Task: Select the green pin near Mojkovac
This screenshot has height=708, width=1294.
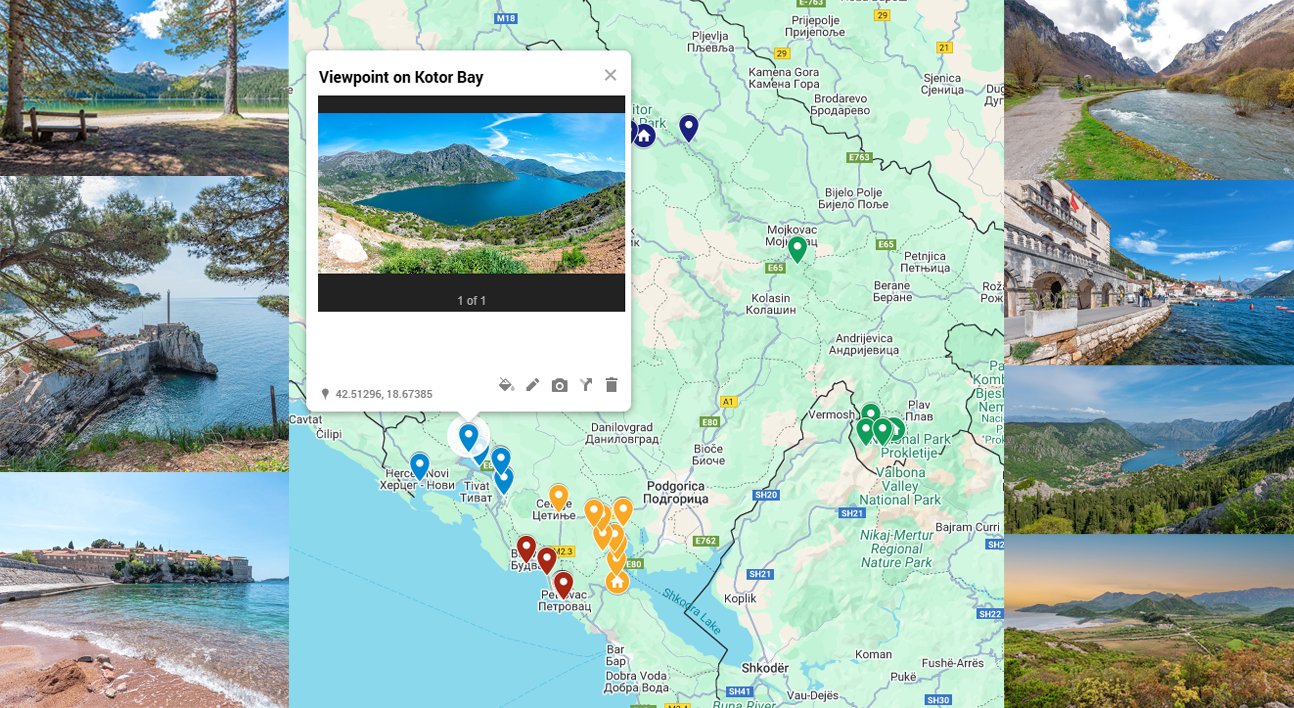Action: coord(797,249)
